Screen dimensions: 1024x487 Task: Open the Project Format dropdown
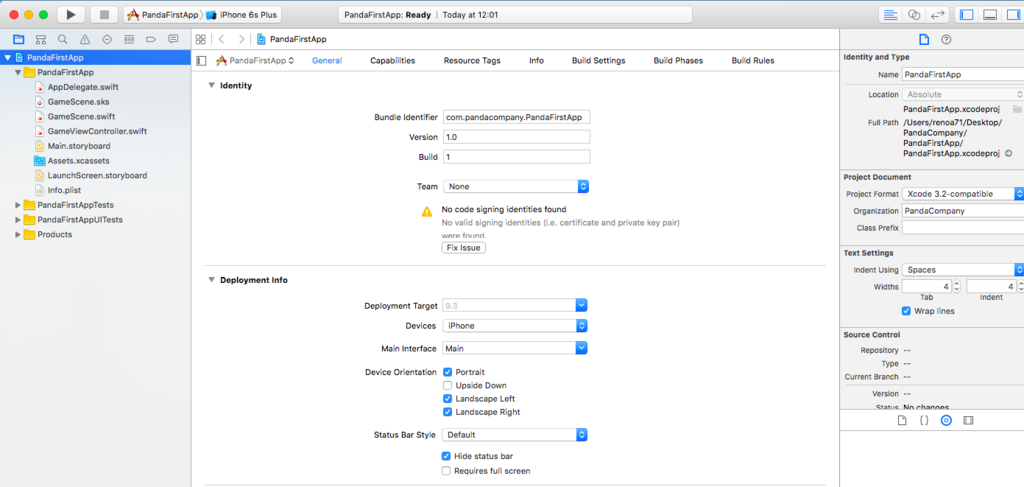(963, 194)
